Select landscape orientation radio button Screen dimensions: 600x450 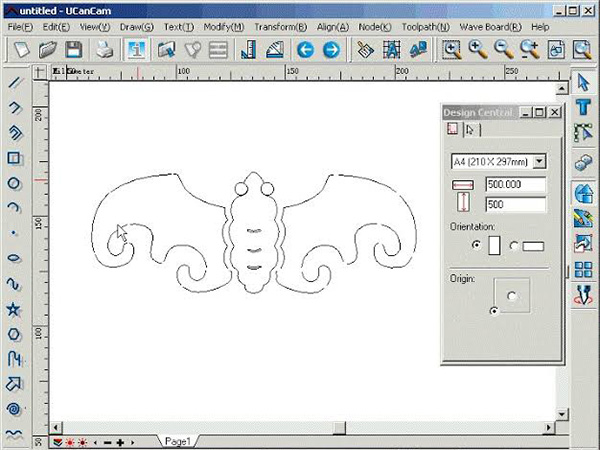click(514, 246)
